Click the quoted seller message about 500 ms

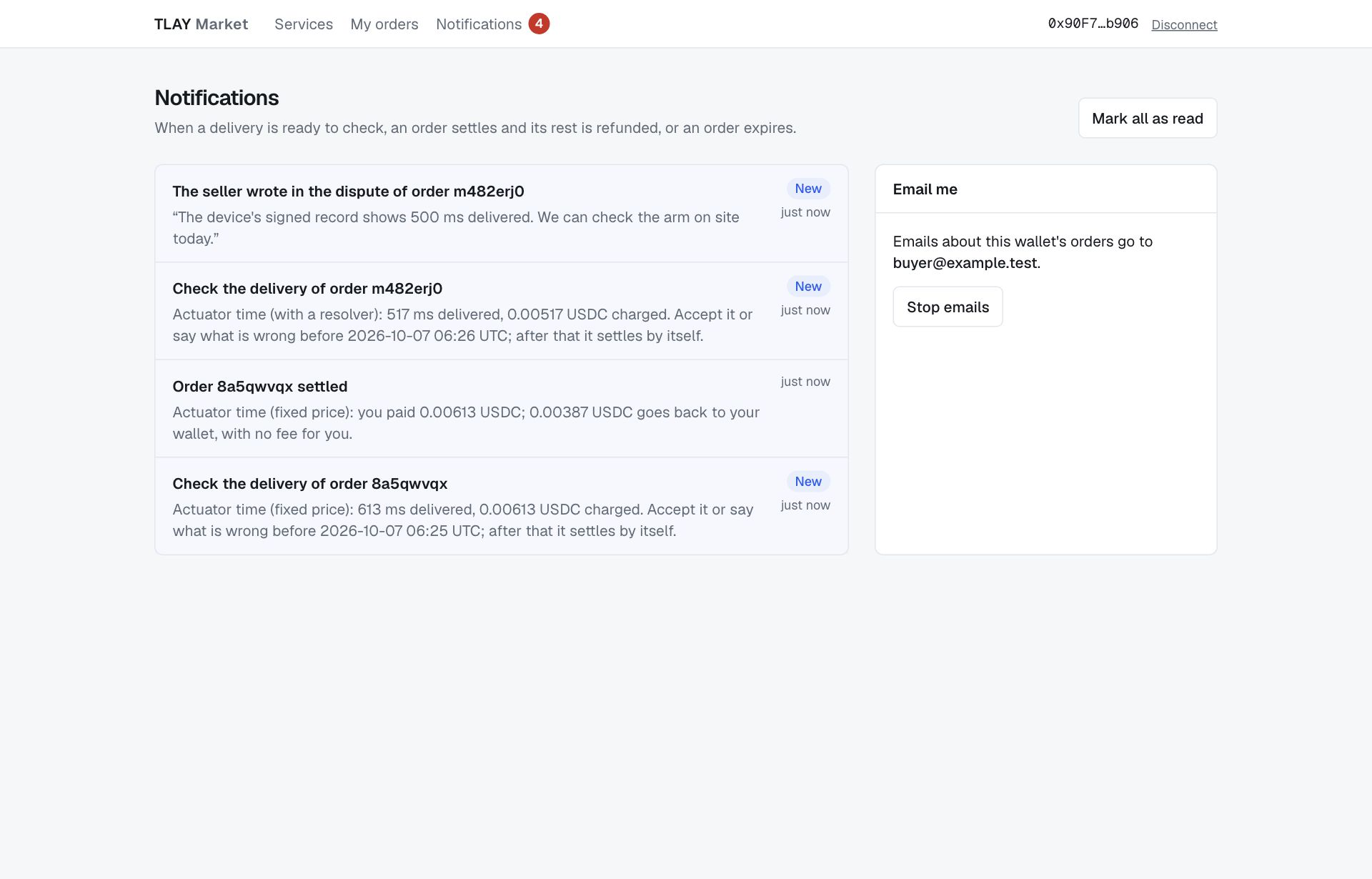point(456,228)
